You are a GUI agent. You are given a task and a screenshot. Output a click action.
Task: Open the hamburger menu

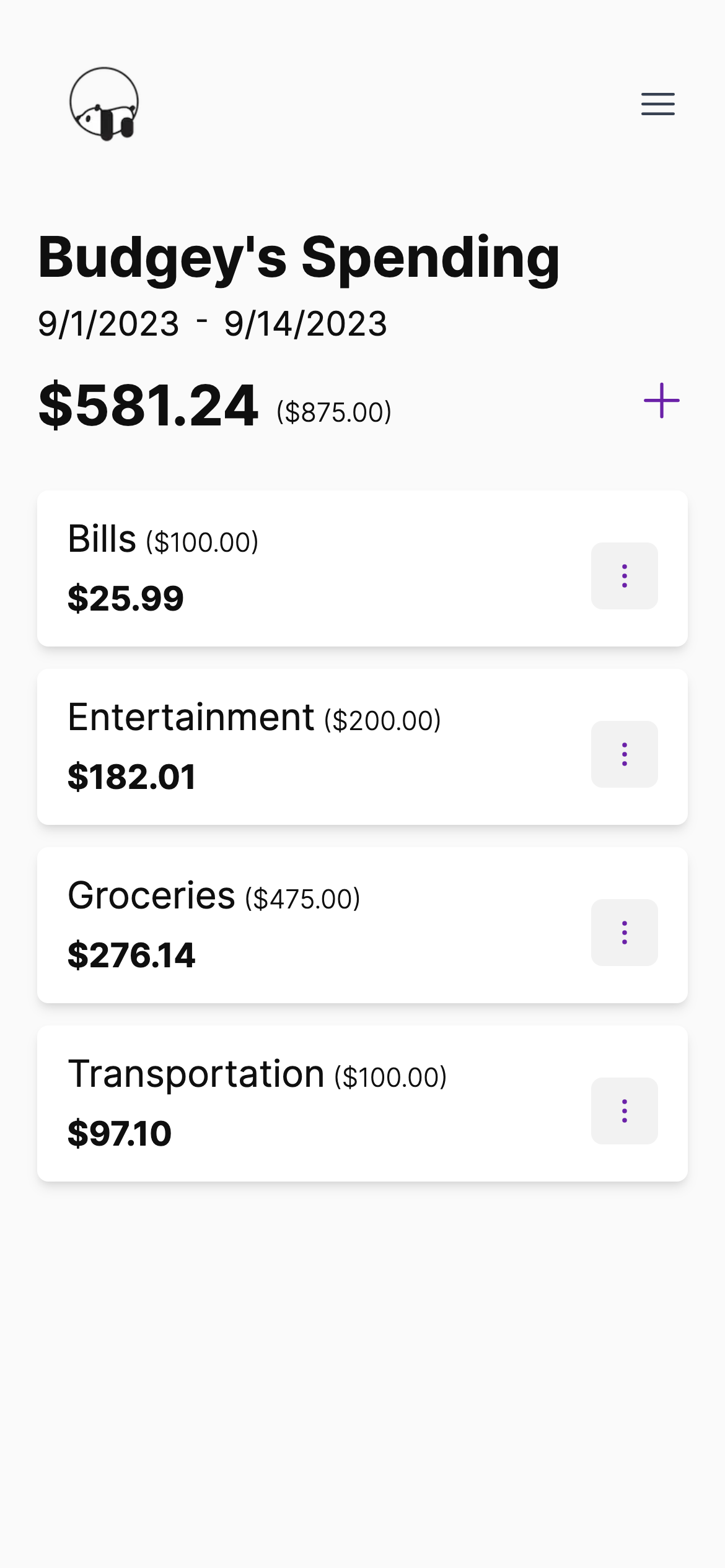657,104
